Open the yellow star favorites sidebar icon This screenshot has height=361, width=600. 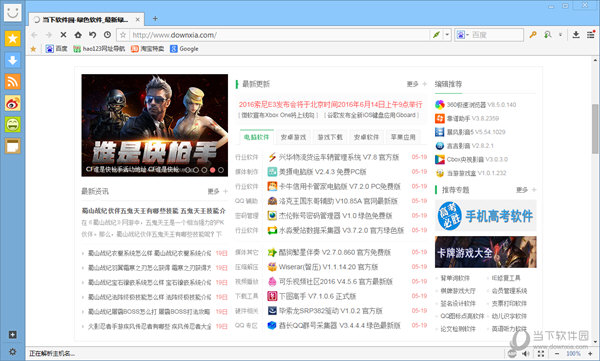point(13,39)
